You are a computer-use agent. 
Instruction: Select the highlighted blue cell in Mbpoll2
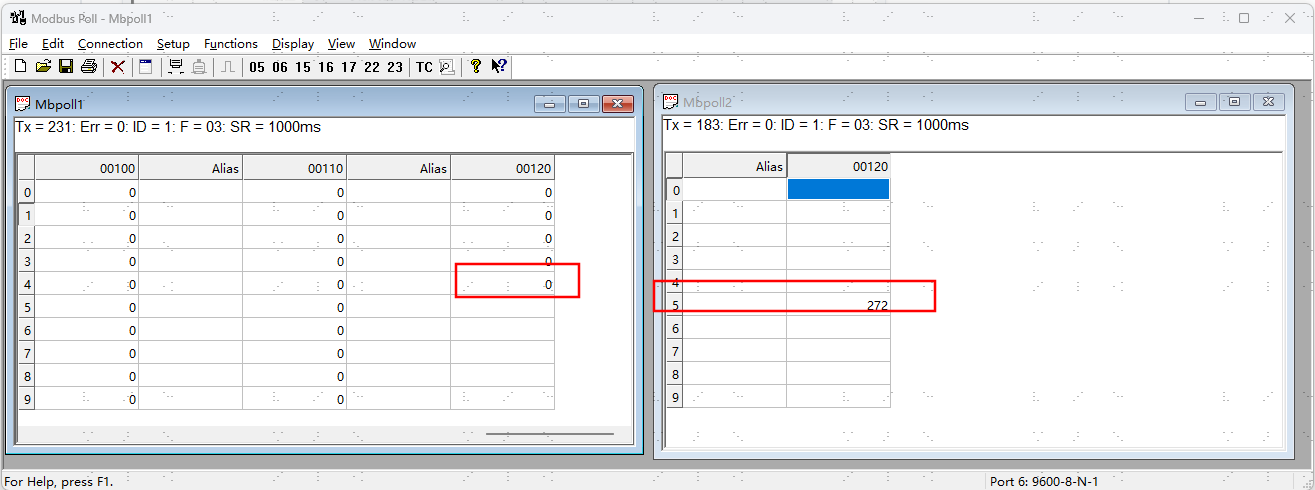(x=838, y=189)
